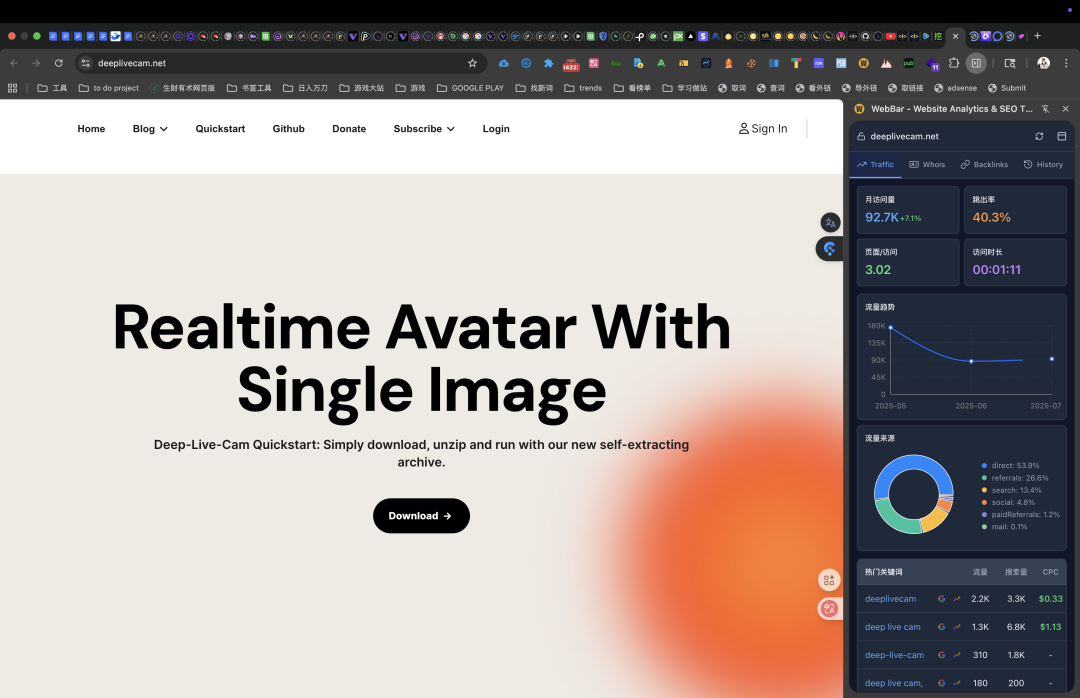Open the GOOGLE PLAY bookmark folder
1080x698 pixels.
coord(470,88)
